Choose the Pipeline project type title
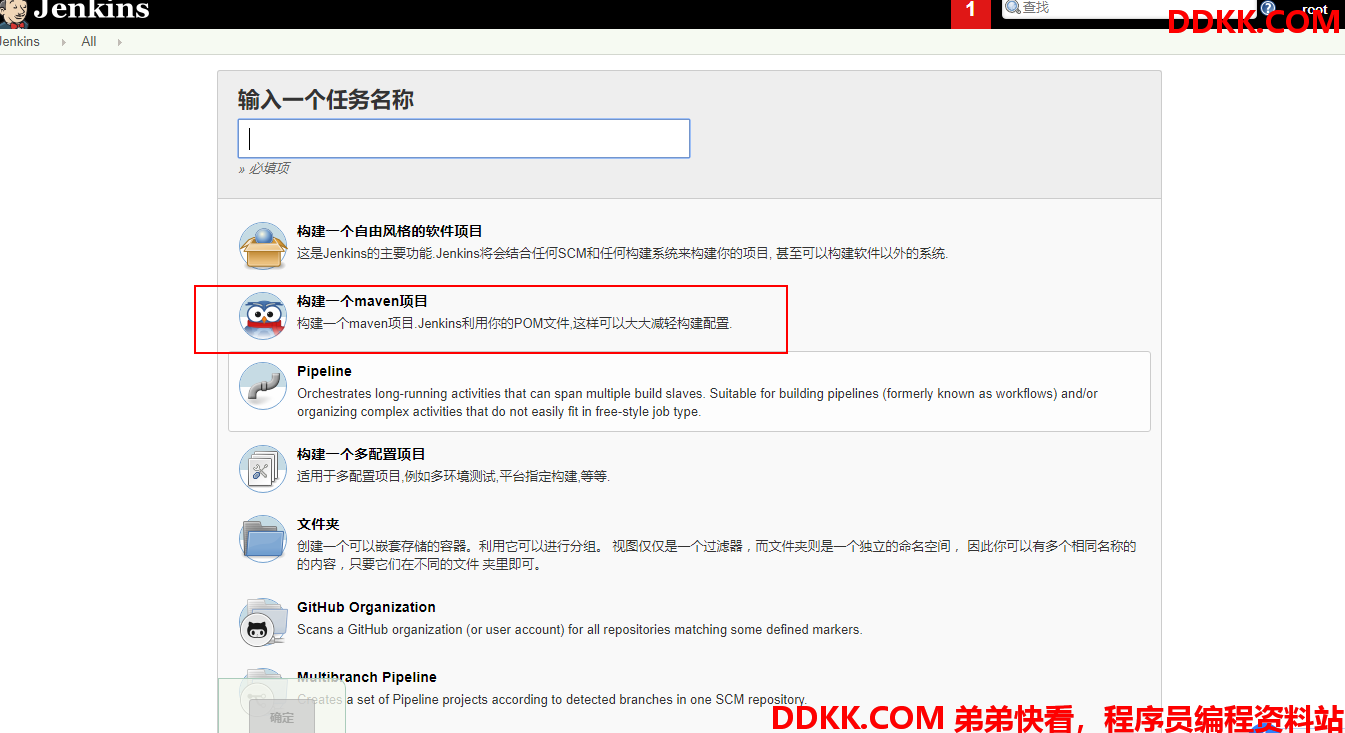This screenshot has height=733, width=1345. [324, 371]
